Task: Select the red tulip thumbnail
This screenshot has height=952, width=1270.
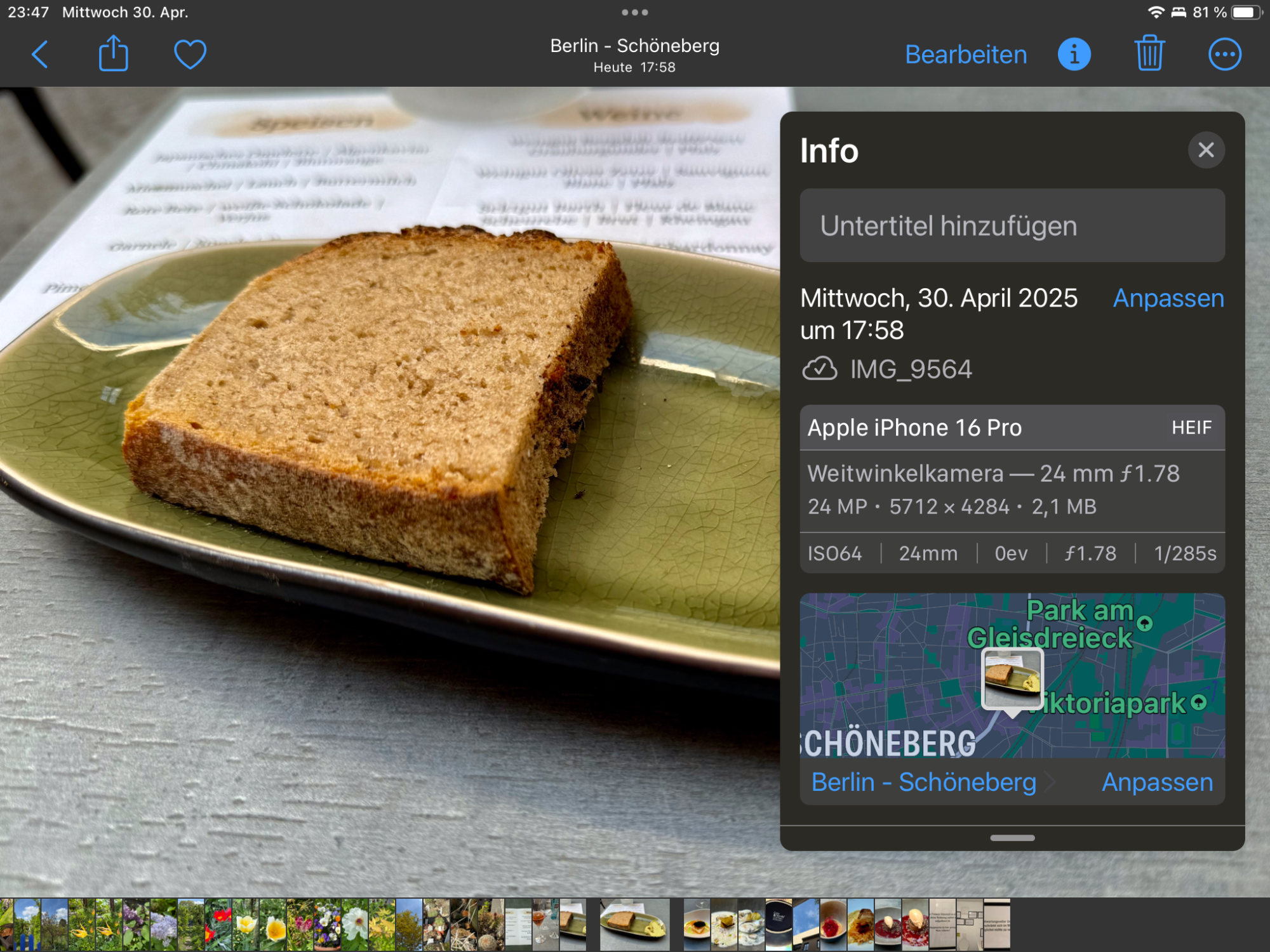Action: 218,924
